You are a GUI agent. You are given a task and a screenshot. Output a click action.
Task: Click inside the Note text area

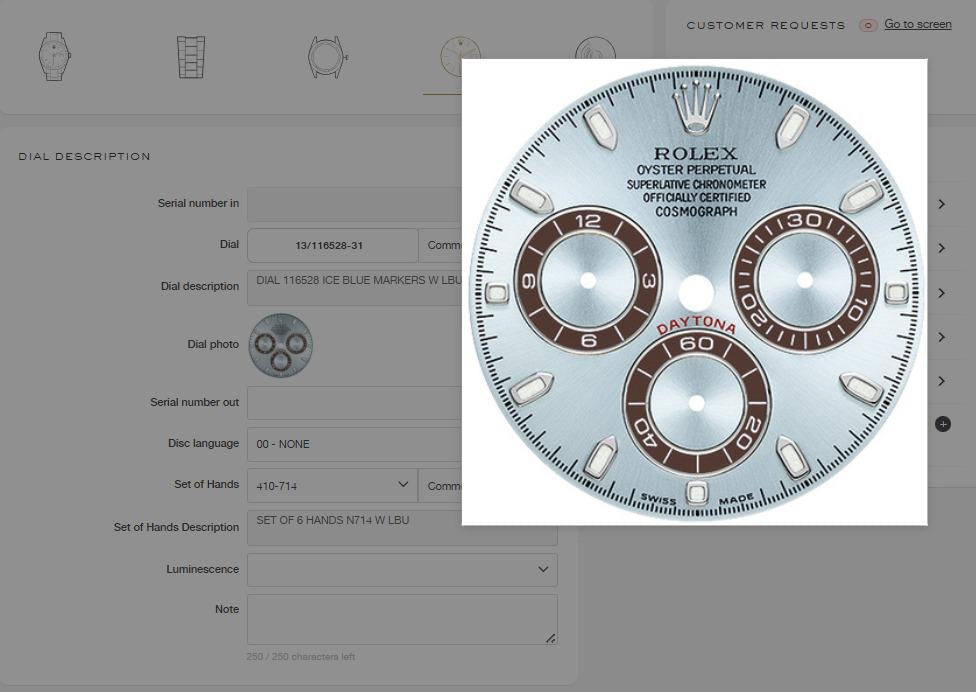tap(400, 619)
